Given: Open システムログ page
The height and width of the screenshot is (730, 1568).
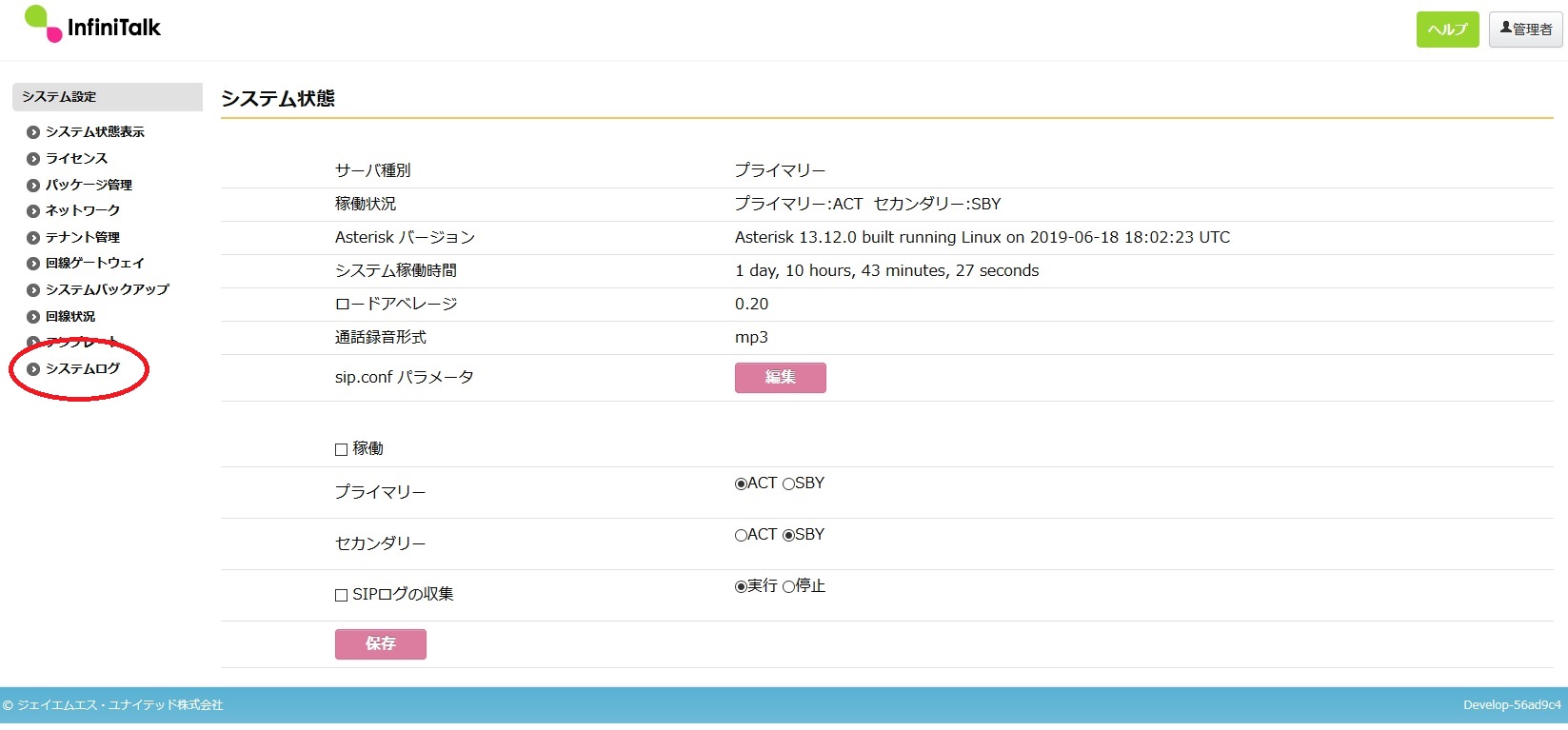Looking at the screenshot, I should pyautogui.click(x=83, y=369).
